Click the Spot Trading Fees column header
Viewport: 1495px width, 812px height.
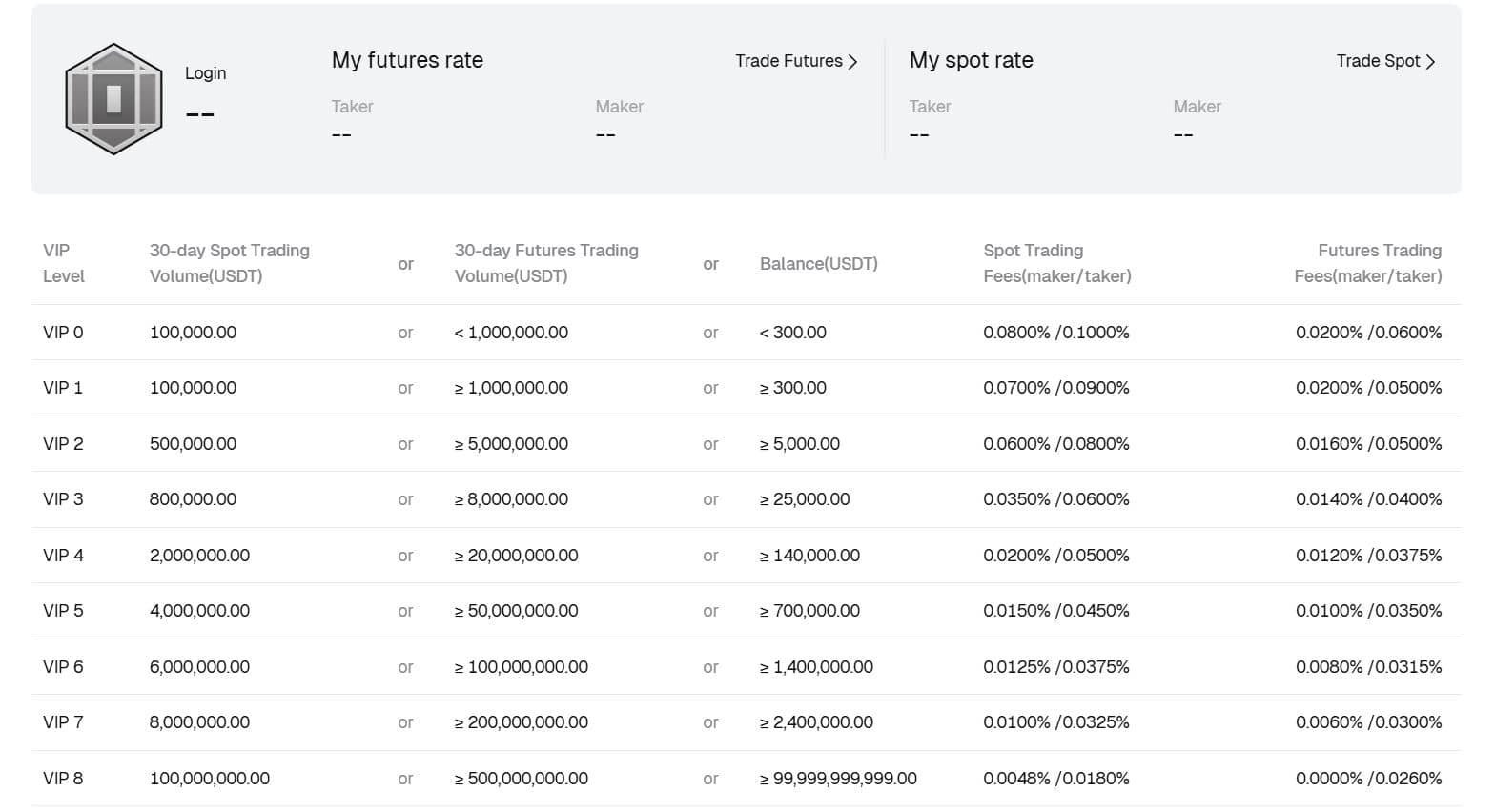tap(1057, 263)
